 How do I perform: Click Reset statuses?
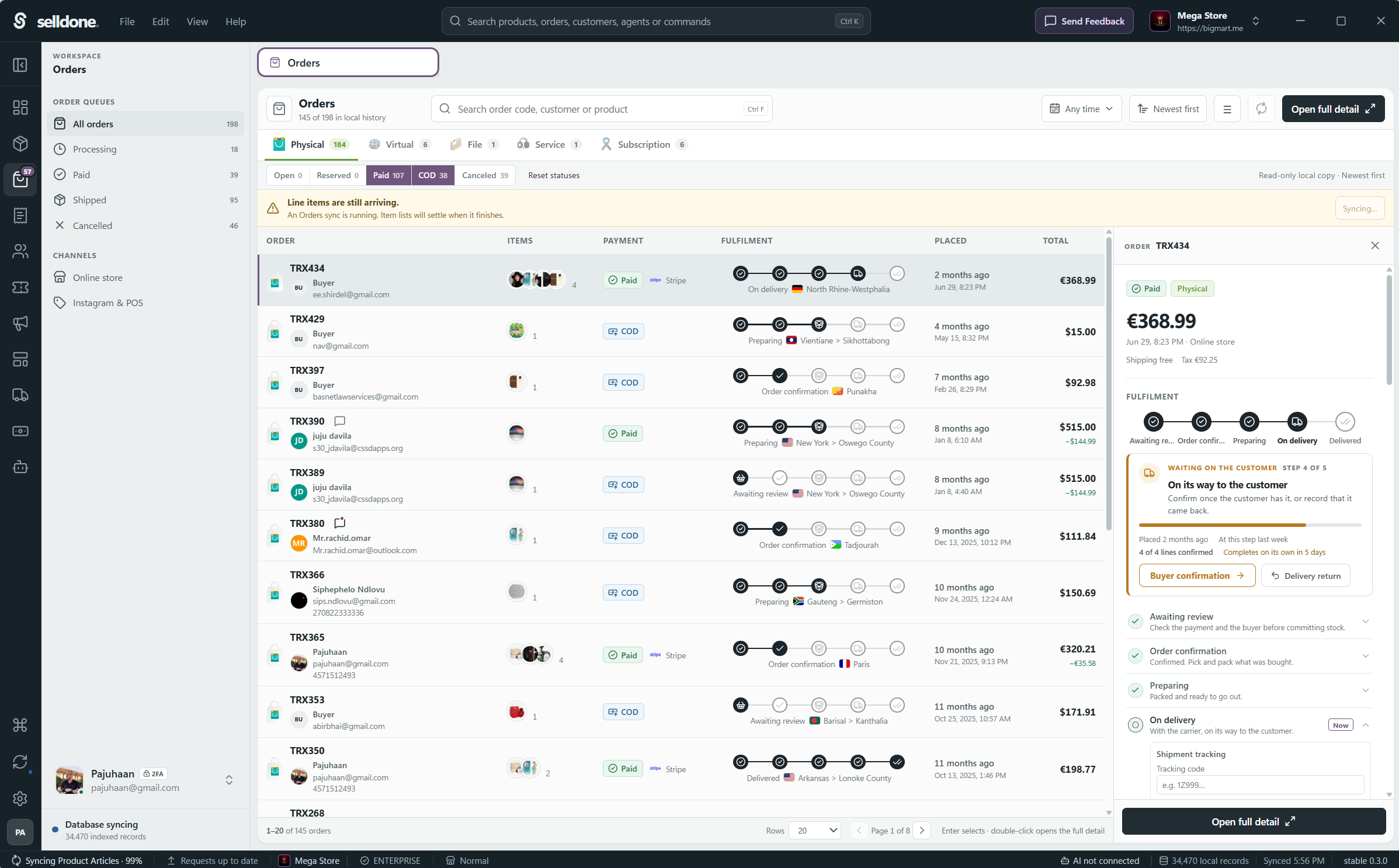[554, 175]
